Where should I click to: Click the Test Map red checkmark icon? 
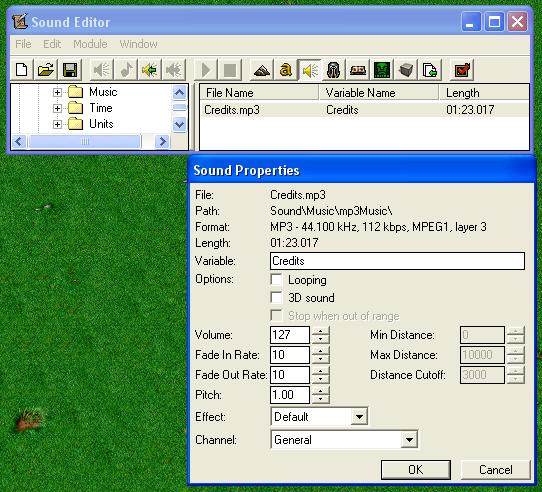tap(462, 70)
